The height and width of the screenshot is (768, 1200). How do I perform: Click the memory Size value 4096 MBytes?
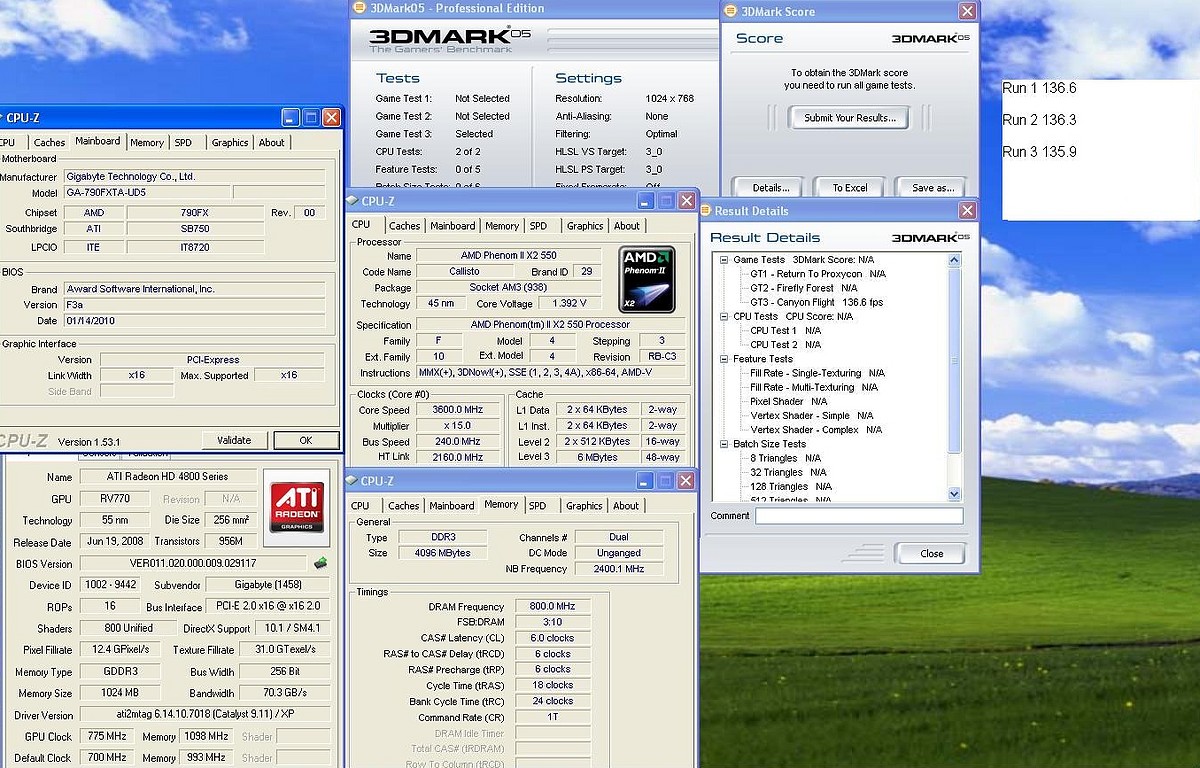pos(442,553)
